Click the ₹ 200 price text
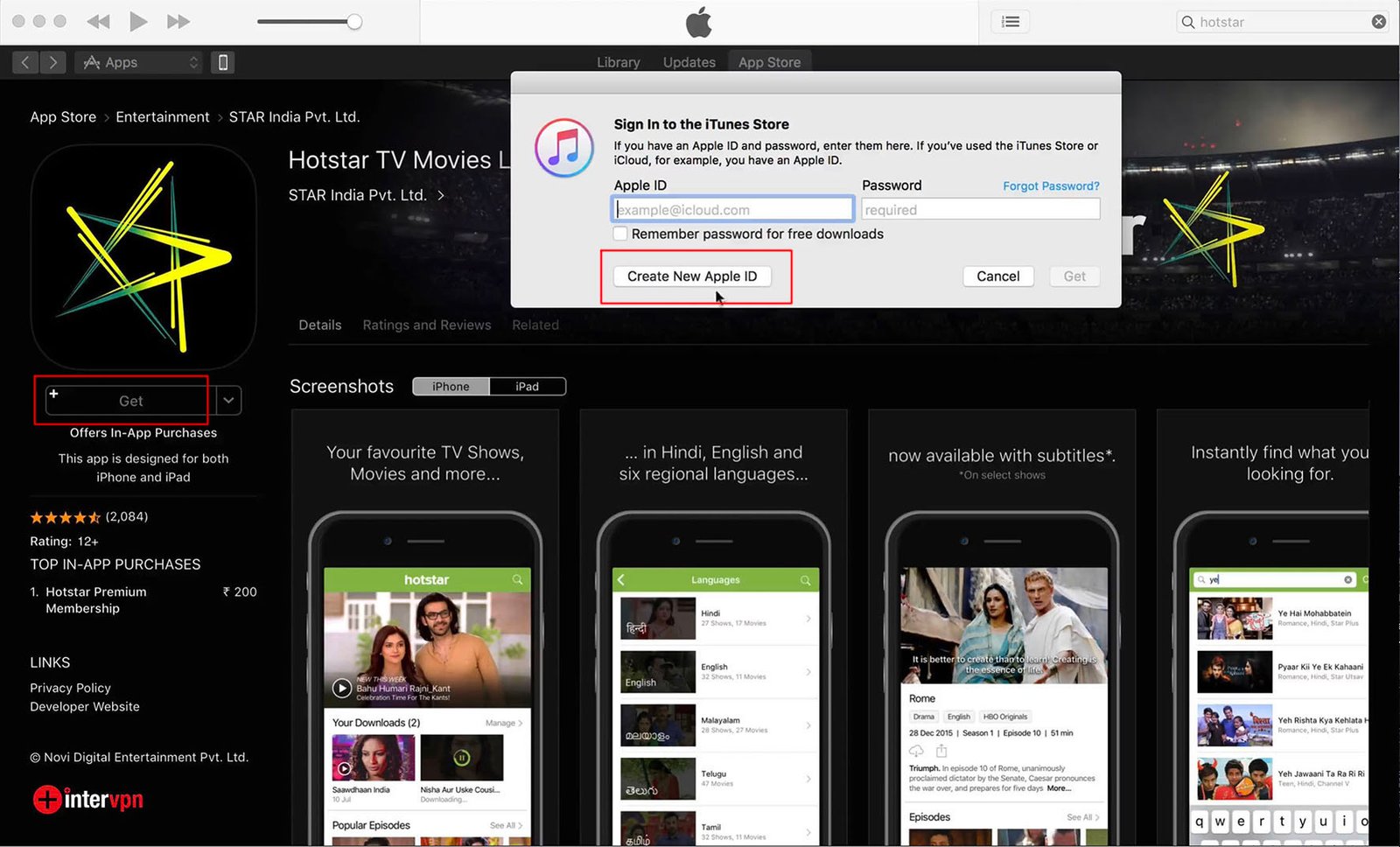Viewport: 1400px width, 847px height. click(x=240, y=591)
